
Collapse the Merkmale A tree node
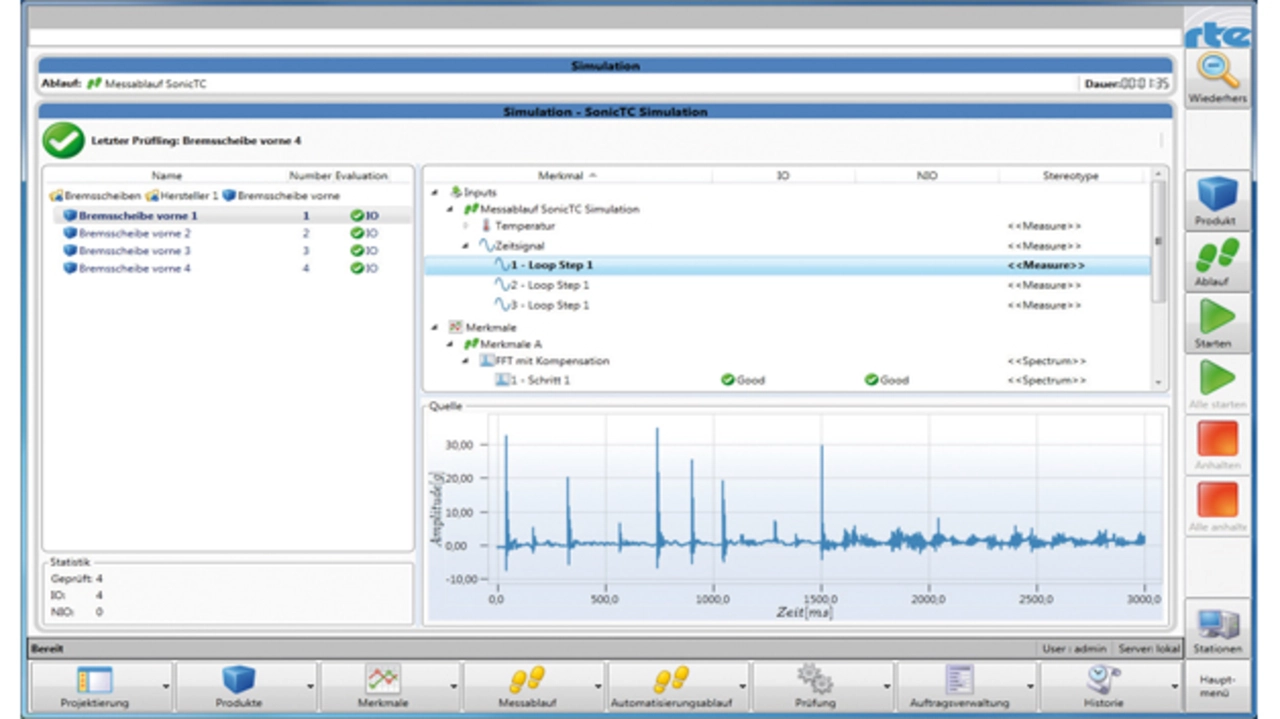(450, 344)
